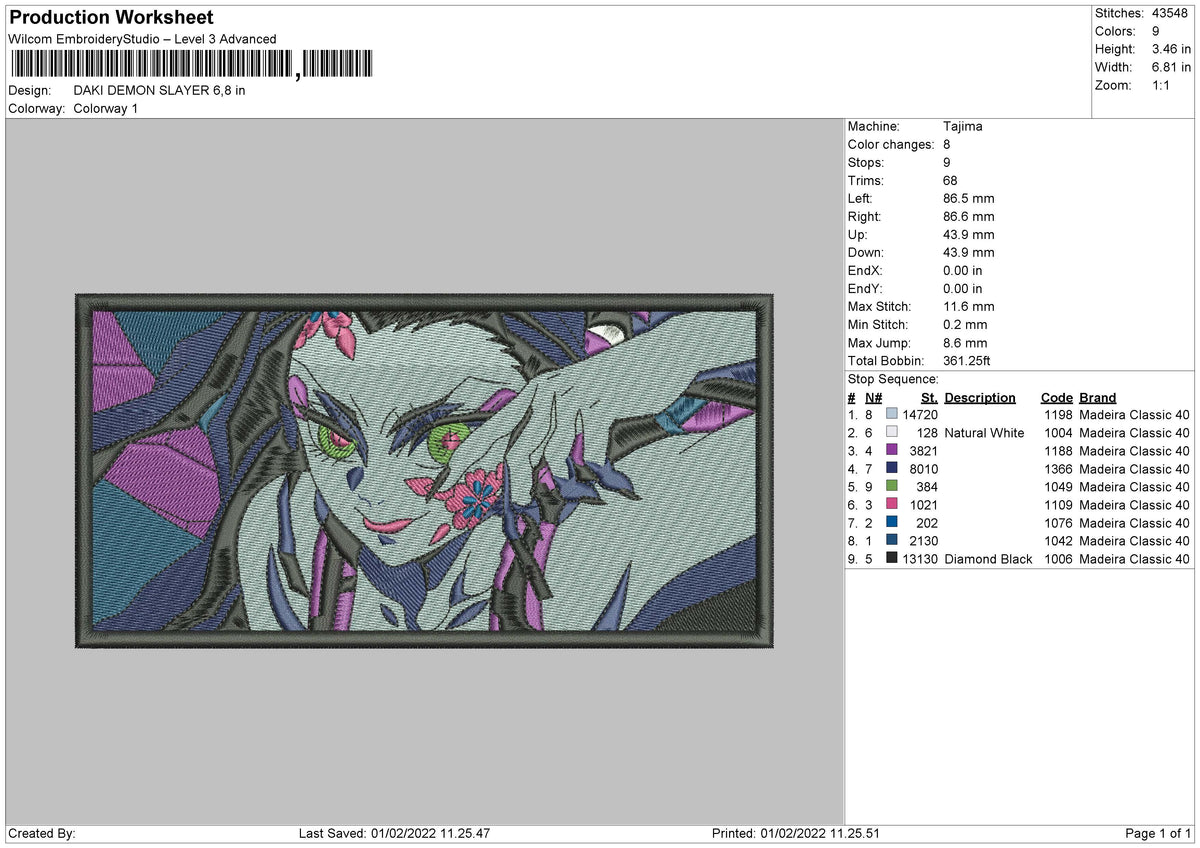Click the Diamond Black color swatch
This screenshot has height=848, width=1200.
click(x=892, y=559)
